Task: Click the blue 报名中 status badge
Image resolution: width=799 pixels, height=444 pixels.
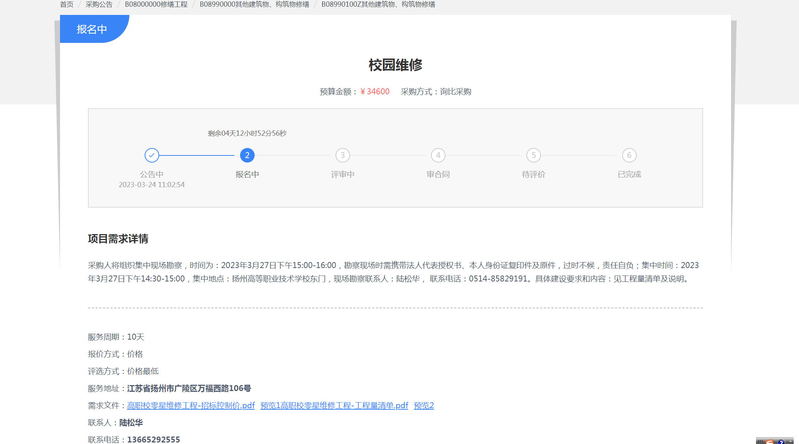Action: pyautogui.click(x=92, y=30)
